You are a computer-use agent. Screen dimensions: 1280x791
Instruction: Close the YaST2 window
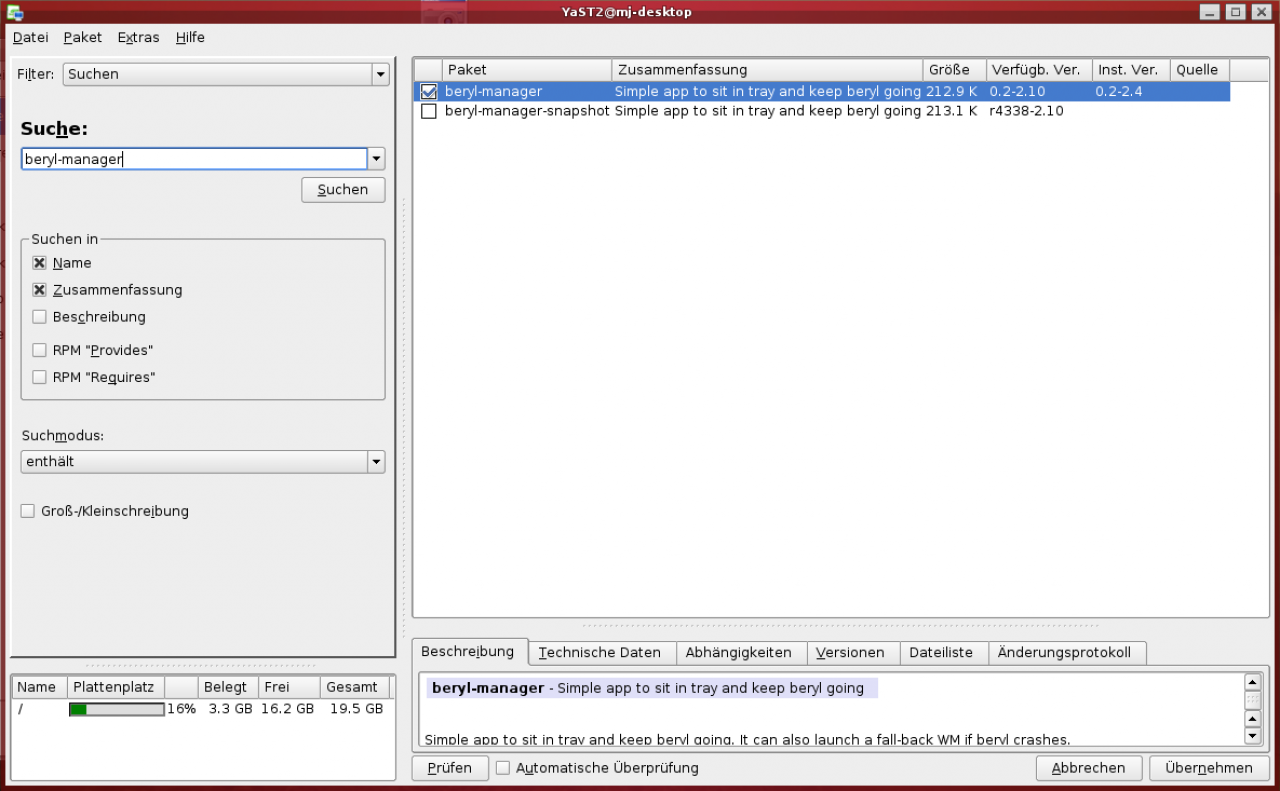click(1260, 12)
